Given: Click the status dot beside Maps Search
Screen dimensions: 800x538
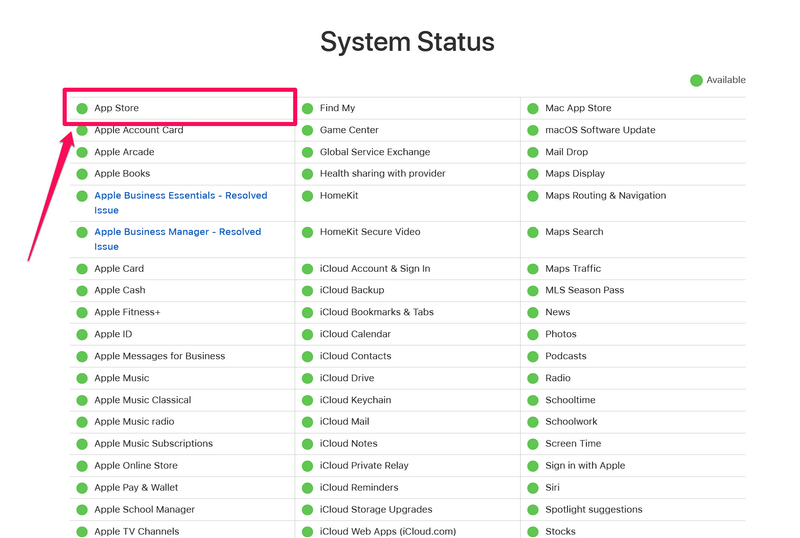Looking at the screenshot, I should coord(533,232).
